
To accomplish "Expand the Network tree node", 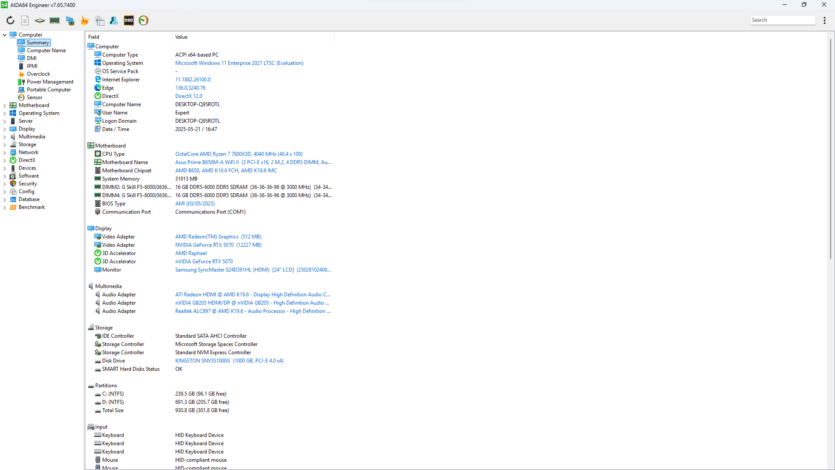I will 5,152.
